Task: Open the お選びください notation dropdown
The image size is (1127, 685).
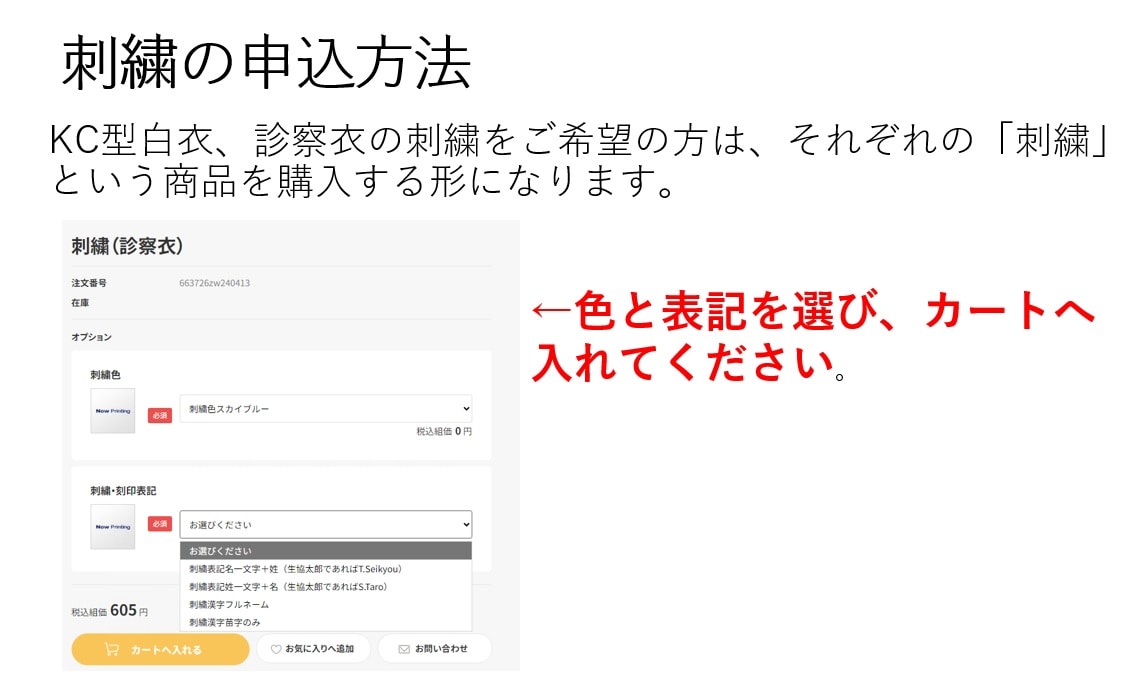Action: click(x=325, y=524)
